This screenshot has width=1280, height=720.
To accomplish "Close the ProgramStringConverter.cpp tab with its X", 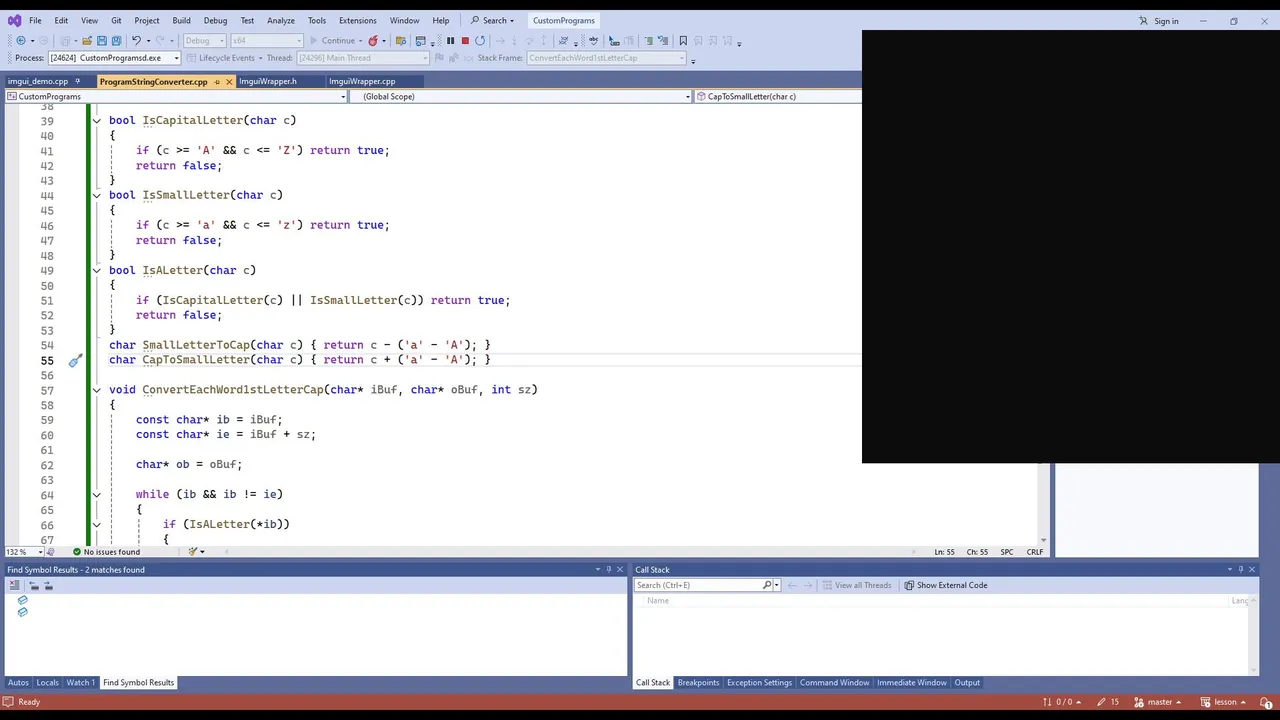I will pyautogui.click(x=229, y=81).
